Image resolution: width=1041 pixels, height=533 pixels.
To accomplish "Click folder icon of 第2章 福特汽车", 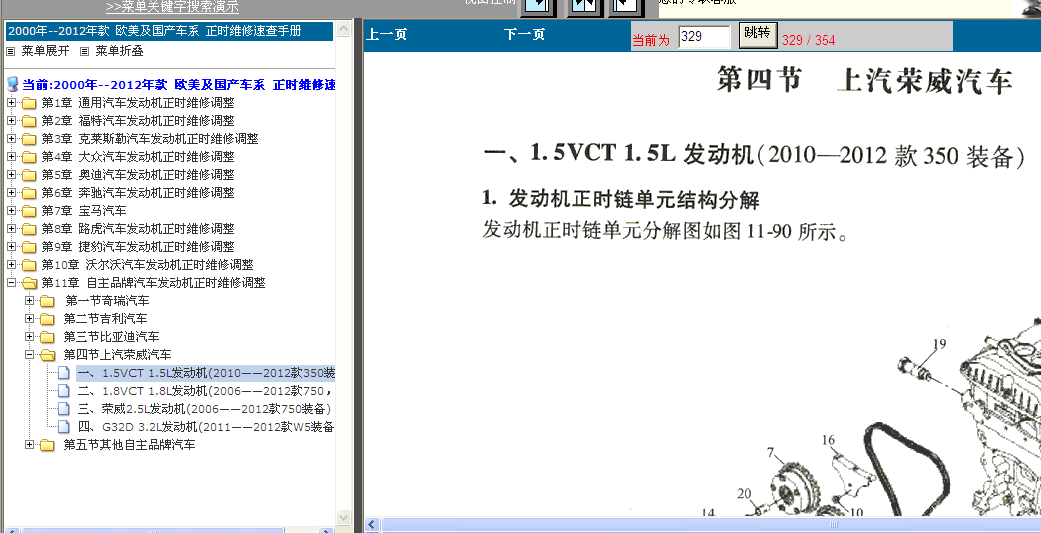I will click(x=29, y=121).
